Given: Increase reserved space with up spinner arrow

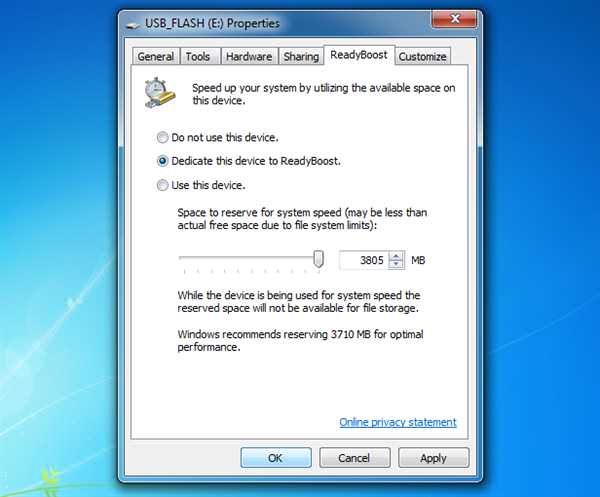Looking at the screenshot, I should click(396, 256).
